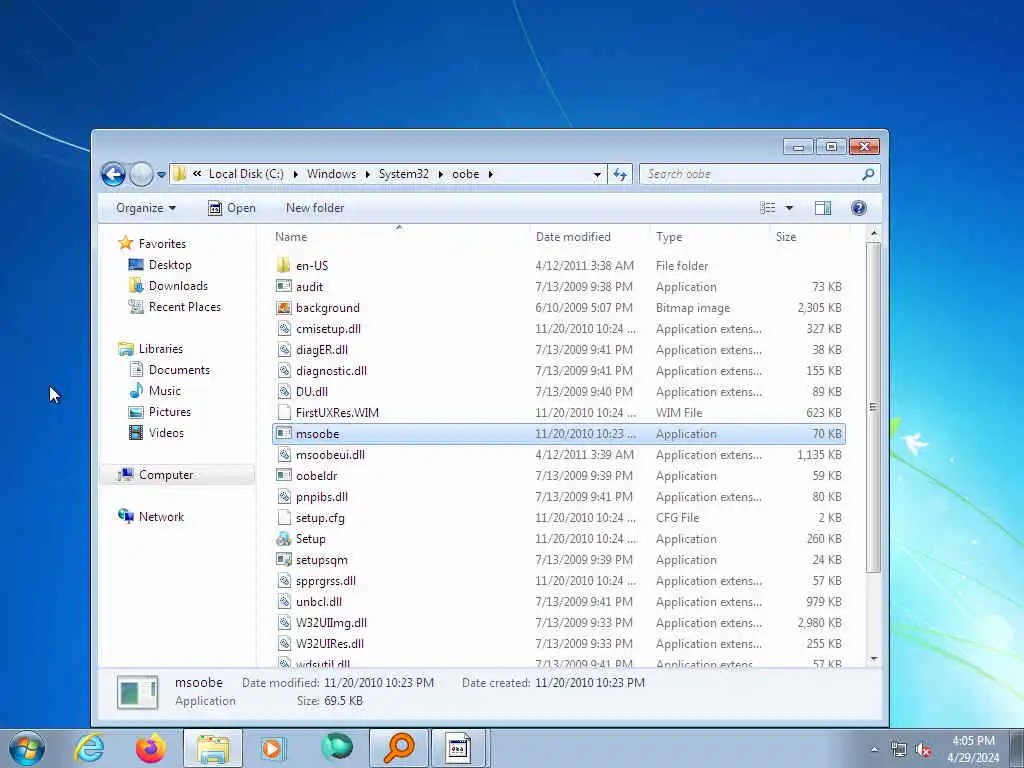Launch Firefox from the taskbar
The width and height of the screenshot is (1024, 768).
tap(151, 748)
